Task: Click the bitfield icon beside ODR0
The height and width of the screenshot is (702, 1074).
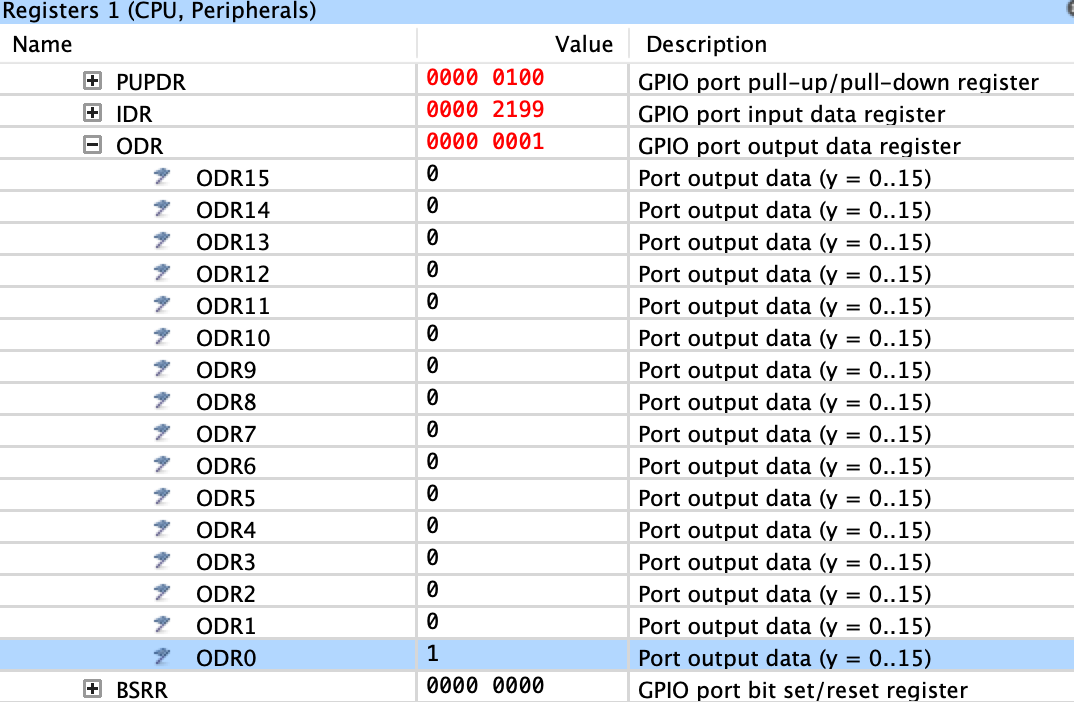Action: [162, 656]
